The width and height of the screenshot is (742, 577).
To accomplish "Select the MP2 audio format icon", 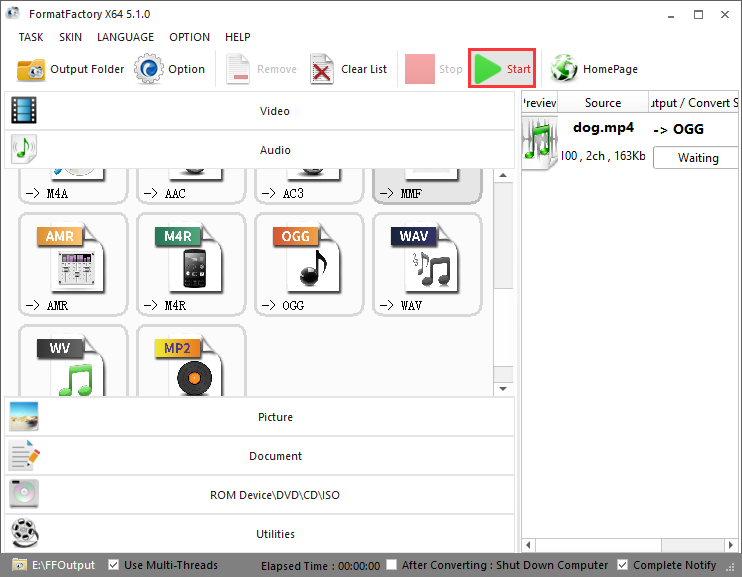I will (x=191, y=361).
